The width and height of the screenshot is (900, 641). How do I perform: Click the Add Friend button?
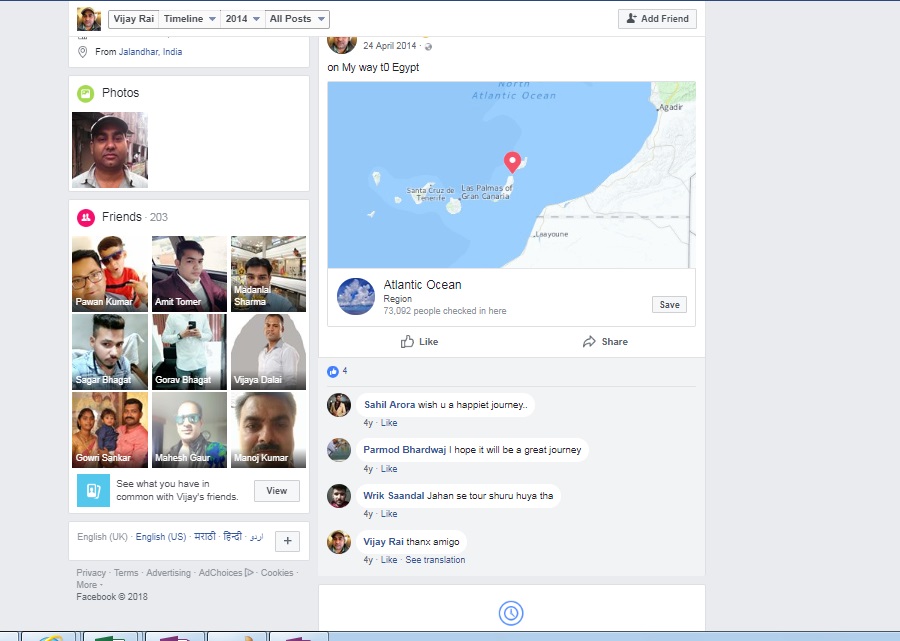657,18
